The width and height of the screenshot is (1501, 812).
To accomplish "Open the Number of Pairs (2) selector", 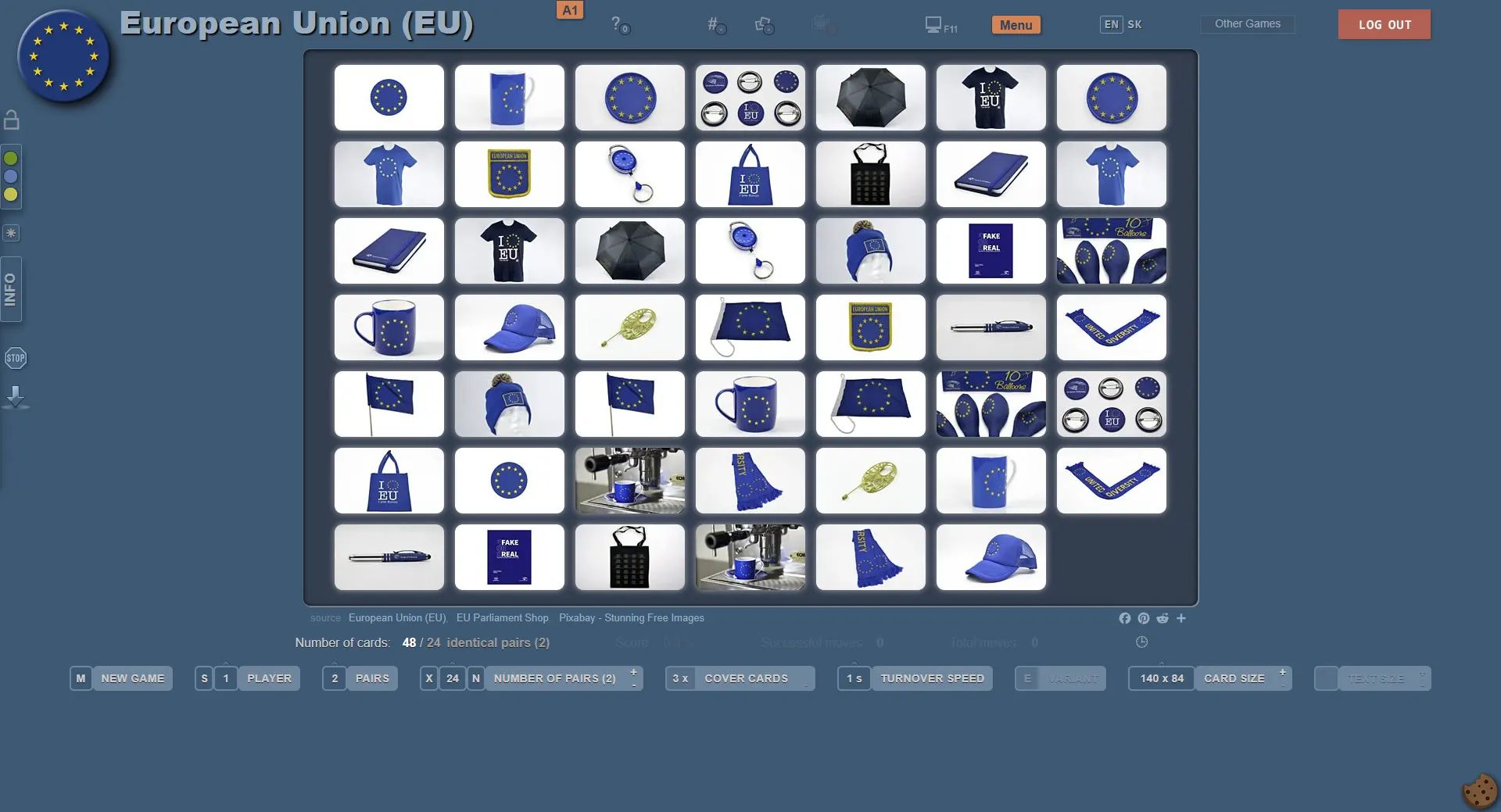I will tap(554, 678).
